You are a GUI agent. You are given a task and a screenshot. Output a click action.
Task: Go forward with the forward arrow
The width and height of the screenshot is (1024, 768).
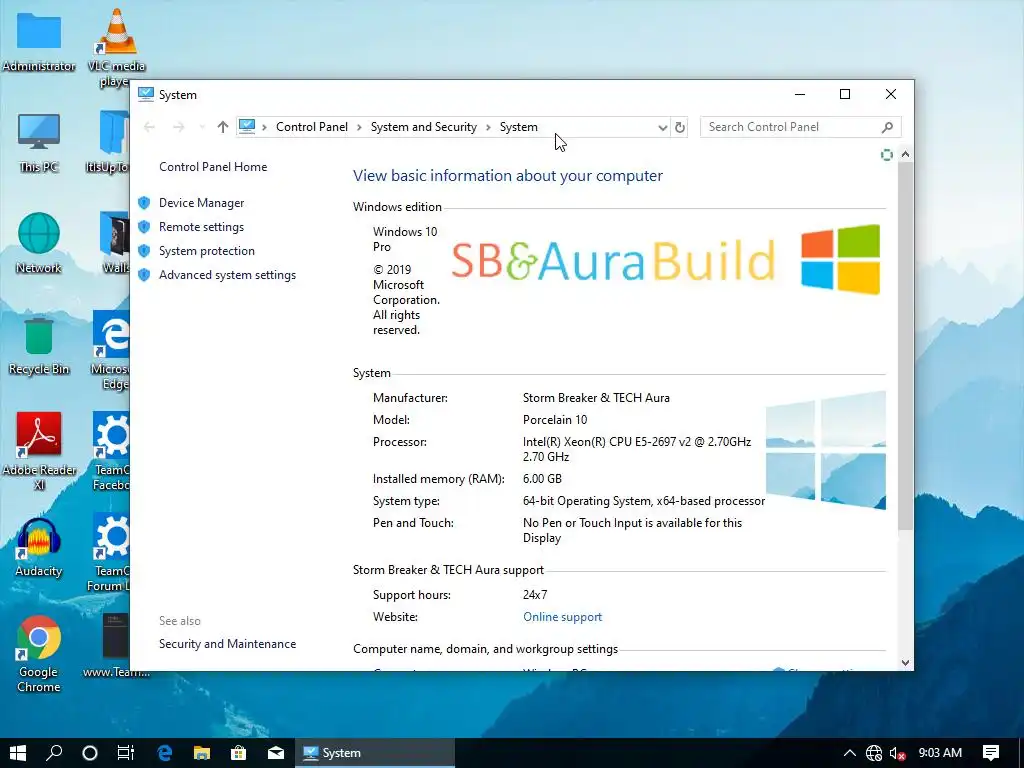tap(178, 127)
